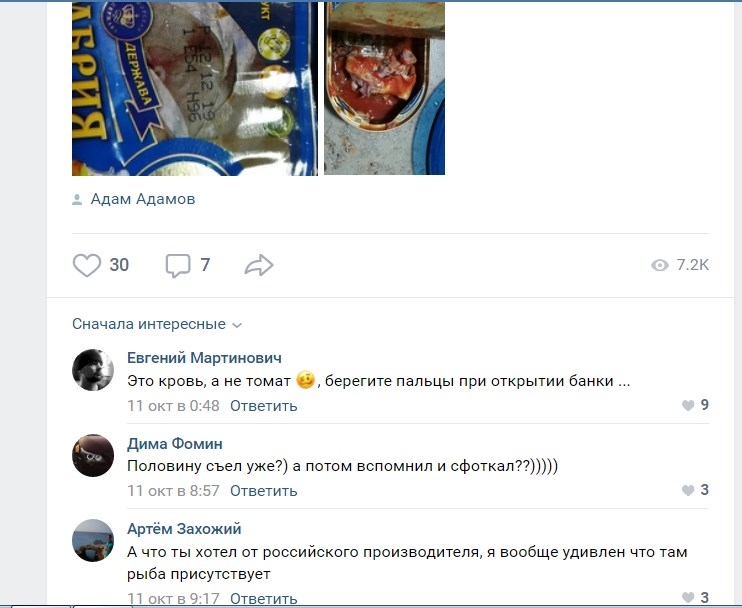This screenshot has height=608, width=742.
Task: Share the post with arrow icon
Action: tap(259, 265)
